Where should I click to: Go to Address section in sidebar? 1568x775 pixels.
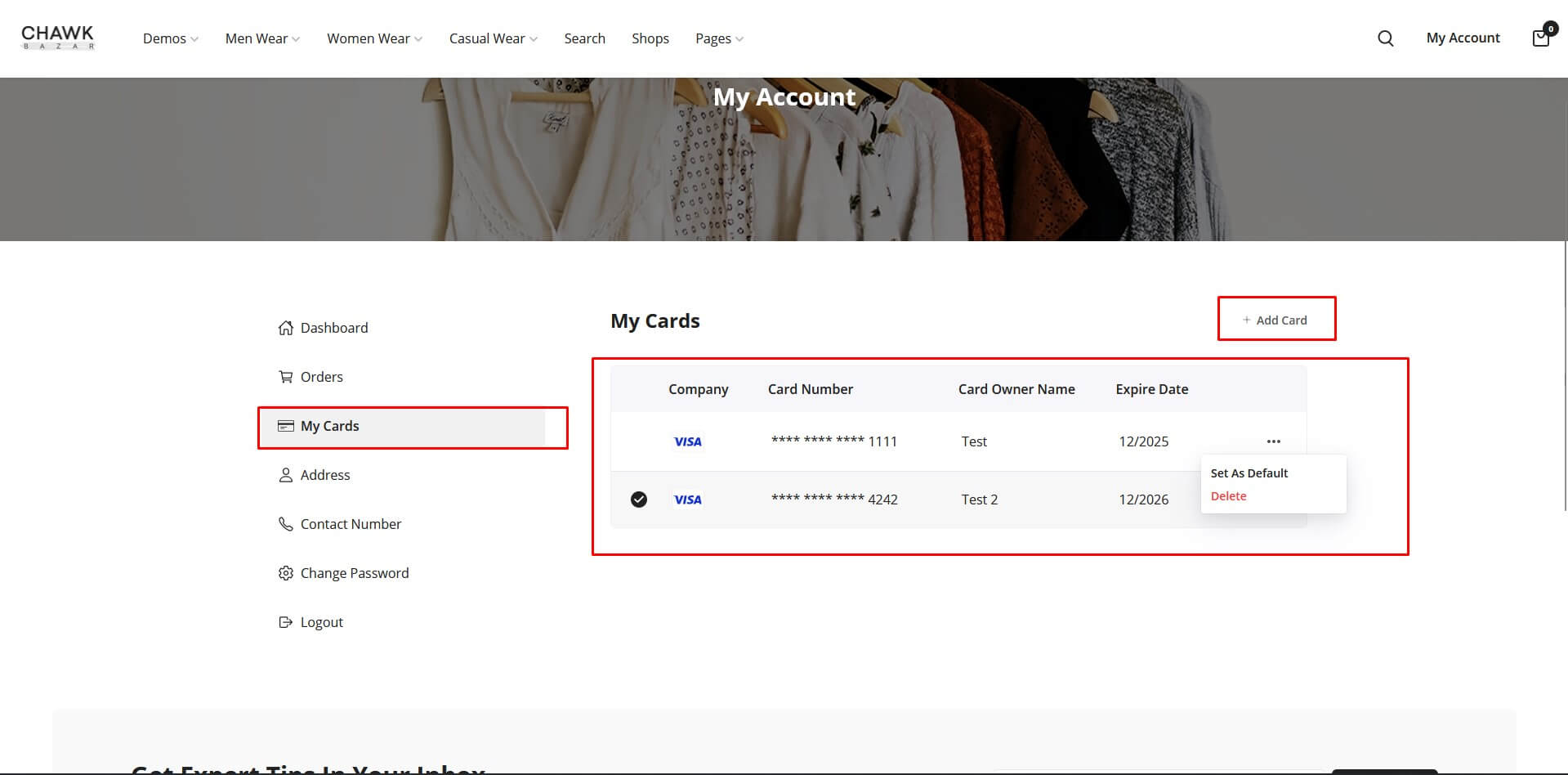coord(324,475)
